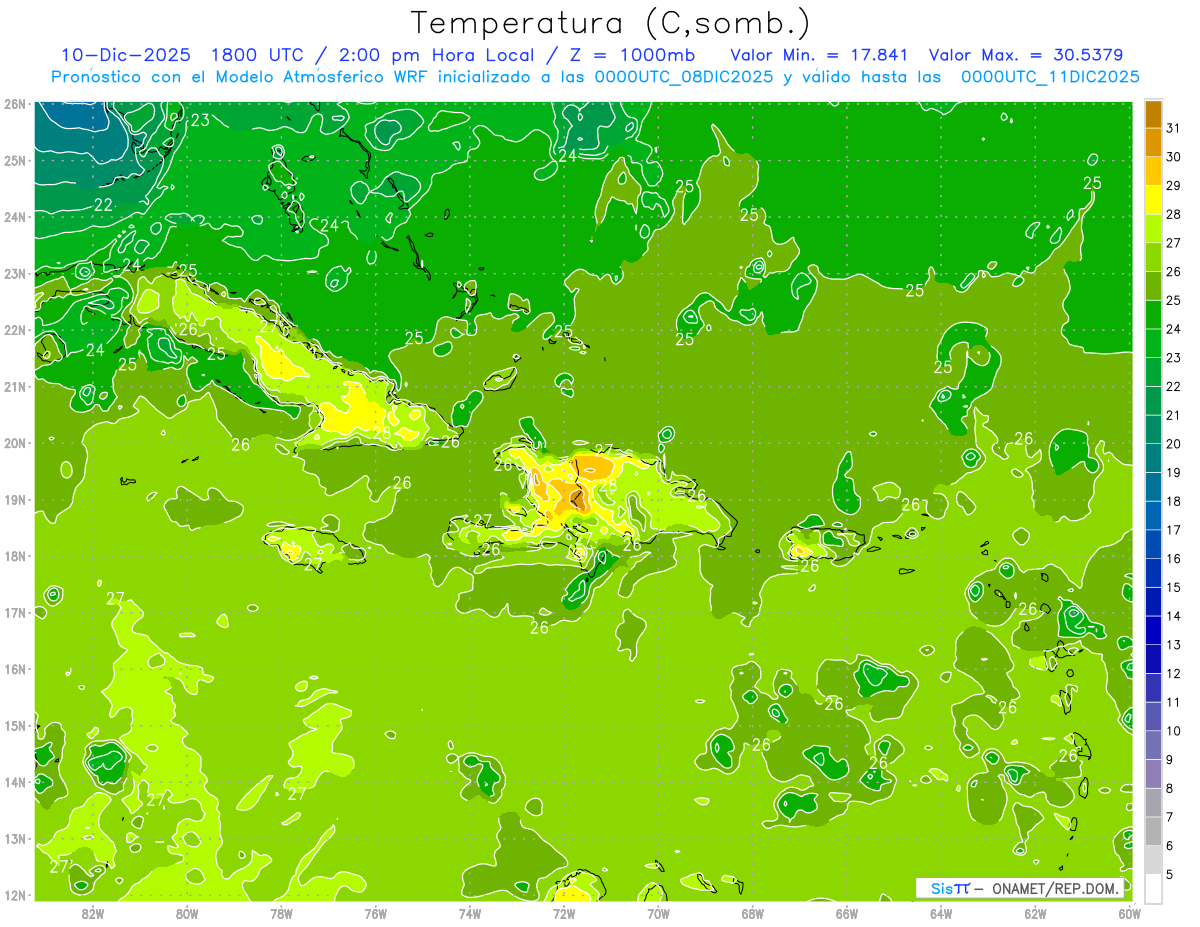Viewport: 1200px width, 927px height.
Task: Click the 82W longitude axis label
Action: (x=93, y=912)
